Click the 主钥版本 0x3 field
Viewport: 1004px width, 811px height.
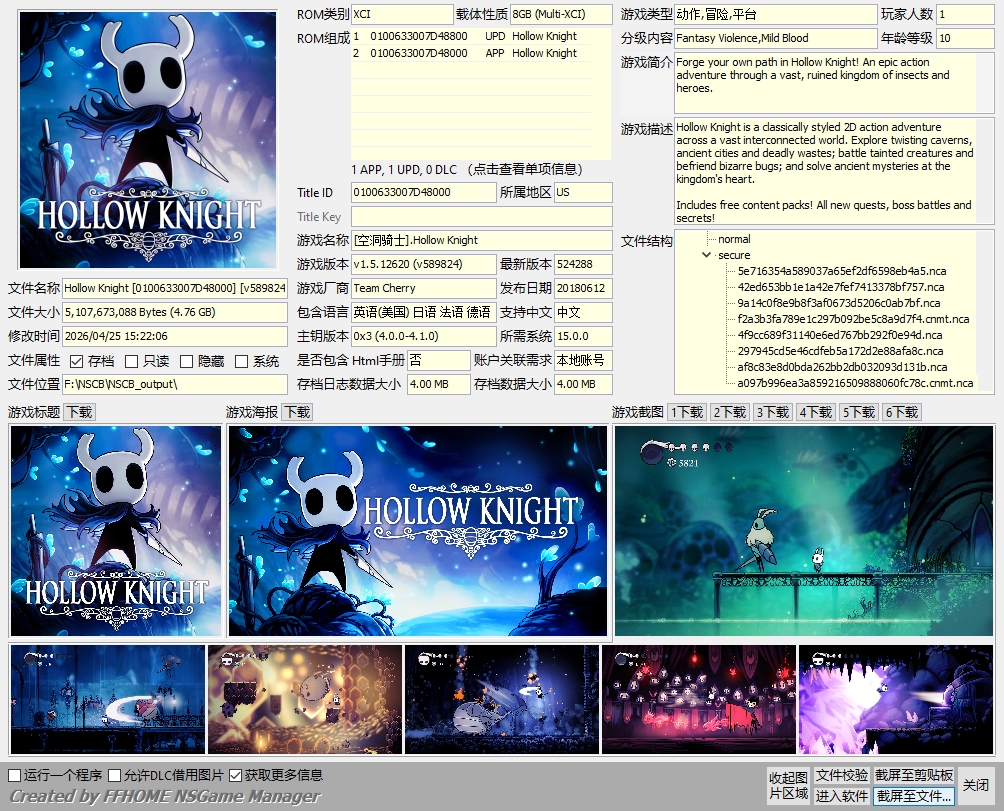click(x=423, y=336)
